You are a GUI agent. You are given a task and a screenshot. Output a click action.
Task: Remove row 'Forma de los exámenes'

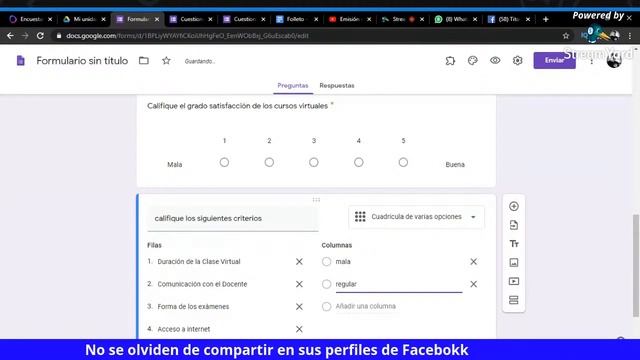pyautogui.click(x=299, y=307)
